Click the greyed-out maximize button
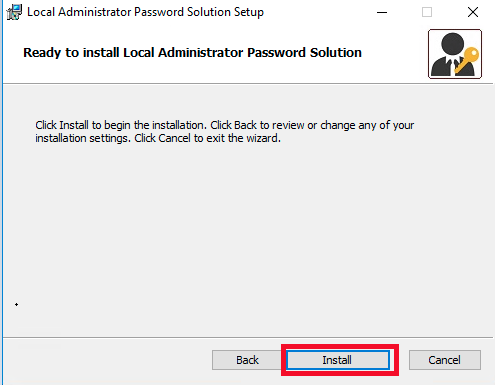Viewport: 495px width, 385px height. point(427,12)
